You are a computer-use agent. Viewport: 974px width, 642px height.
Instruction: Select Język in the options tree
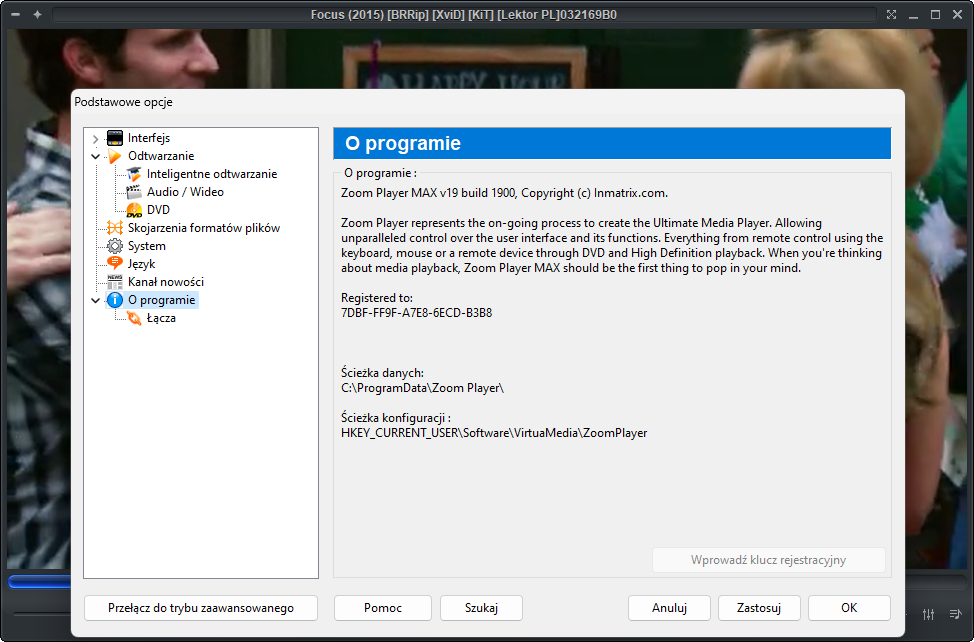142,264
